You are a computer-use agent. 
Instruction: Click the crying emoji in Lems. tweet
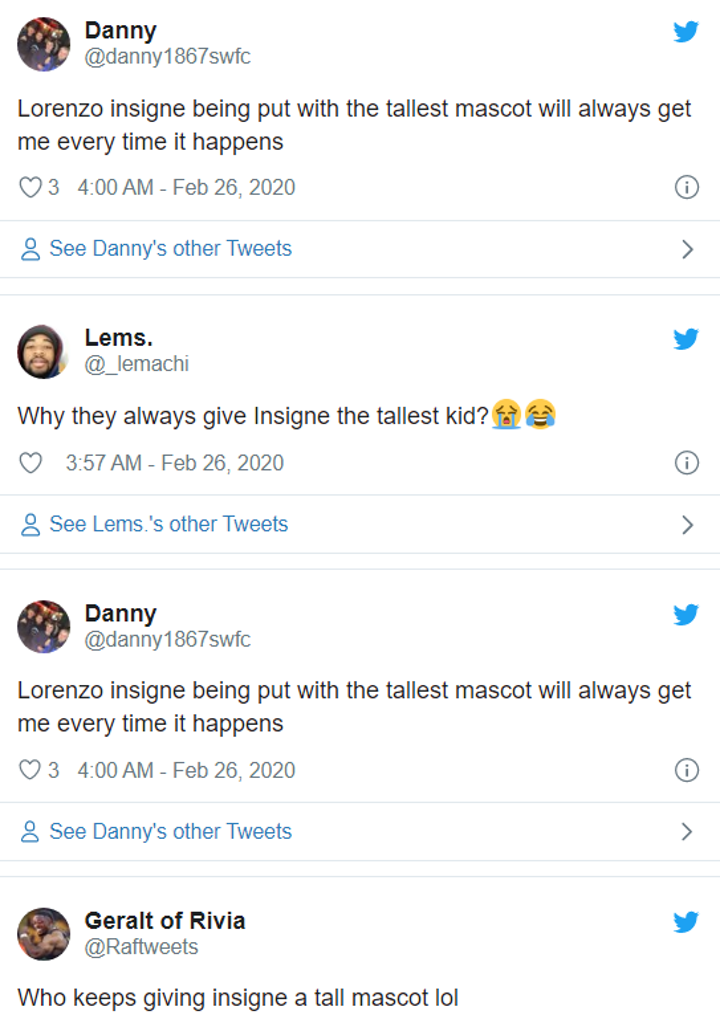pyautogui.click(x=507, y=414)
